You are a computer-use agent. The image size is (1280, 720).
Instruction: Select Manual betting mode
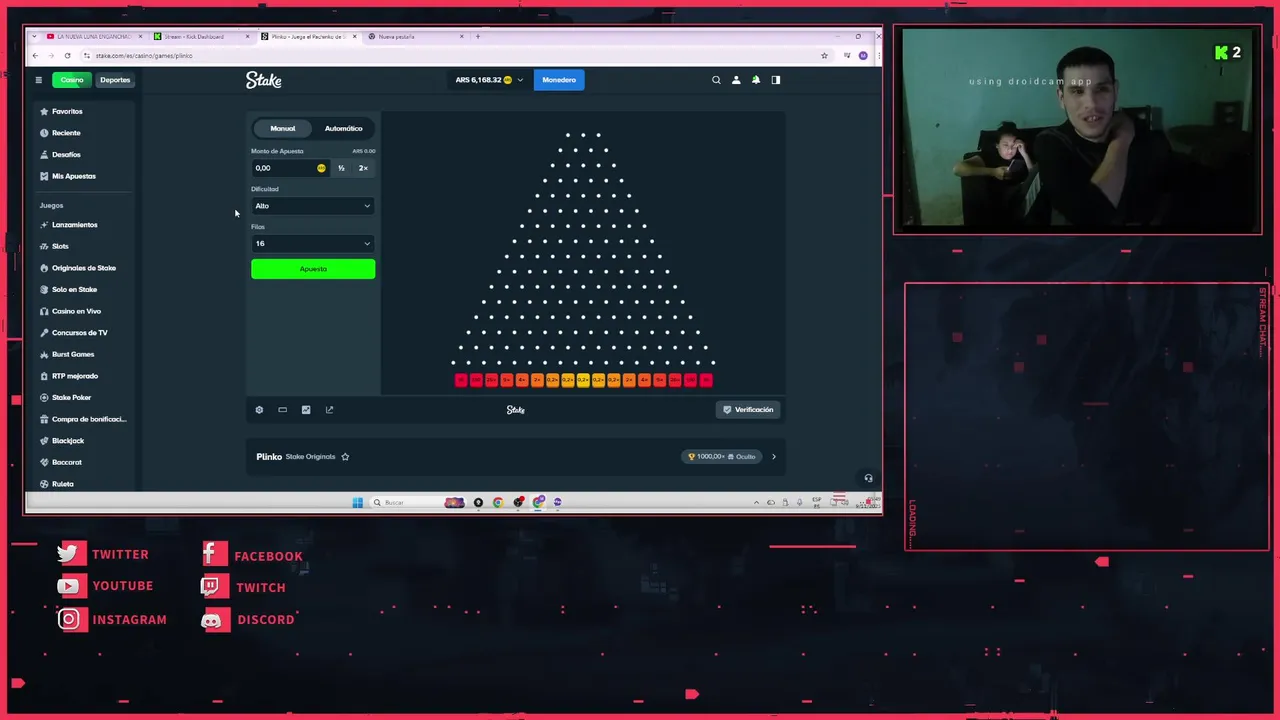click(x=282, y=128)
